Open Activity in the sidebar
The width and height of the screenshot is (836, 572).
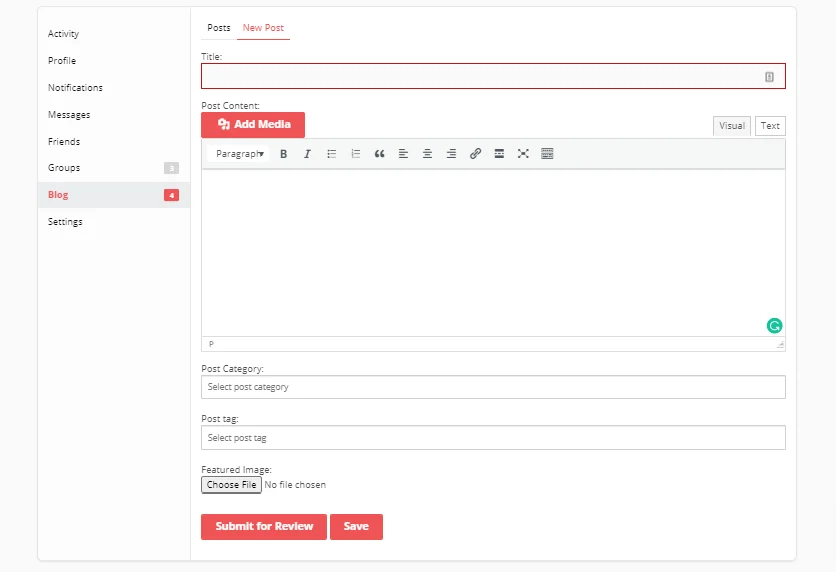[63, 34]
